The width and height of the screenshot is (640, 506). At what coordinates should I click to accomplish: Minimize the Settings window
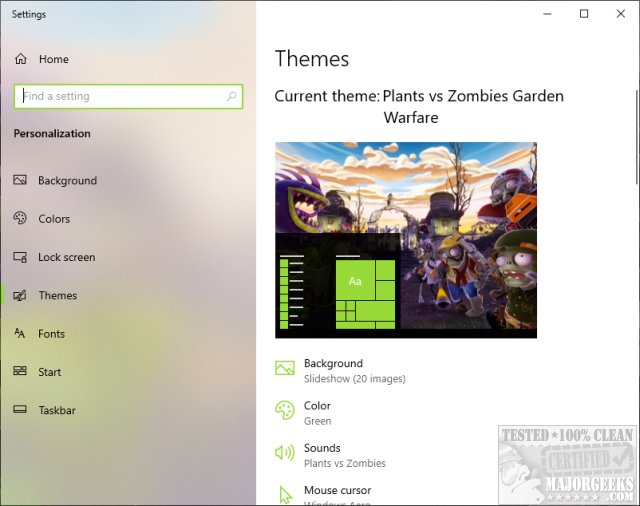coord(547,14)
